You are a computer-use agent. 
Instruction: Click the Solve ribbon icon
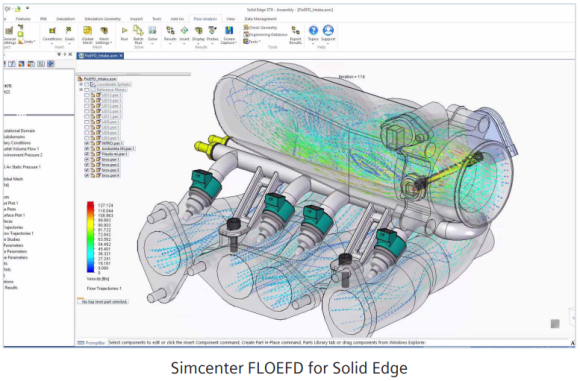click(152, 30)
